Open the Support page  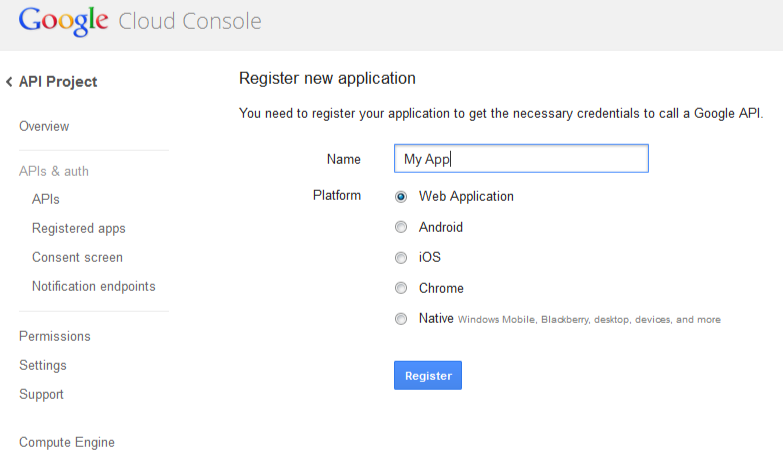(x=41, y=395)
